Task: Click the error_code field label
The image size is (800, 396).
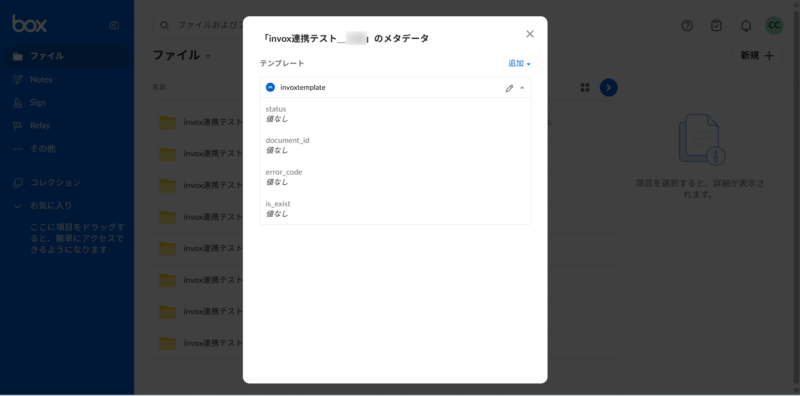Action: click(x=284, y=172)
